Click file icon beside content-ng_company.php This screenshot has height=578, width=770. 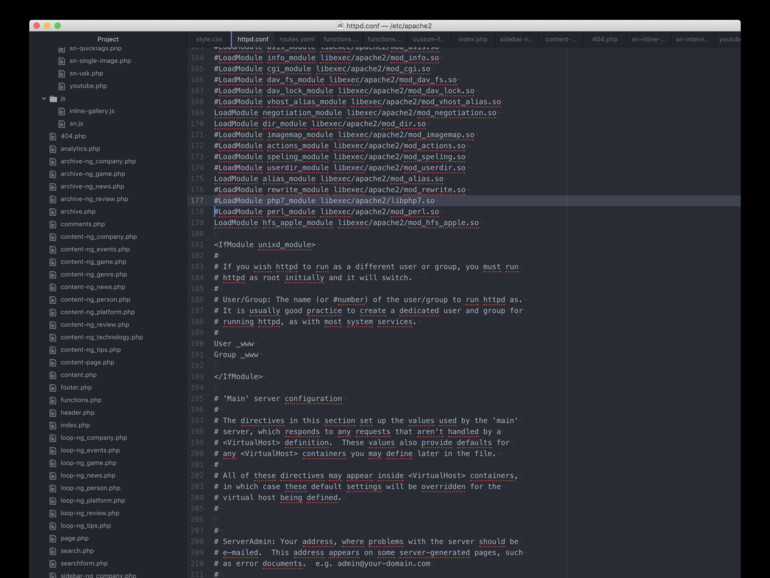(x=53, y=237)
